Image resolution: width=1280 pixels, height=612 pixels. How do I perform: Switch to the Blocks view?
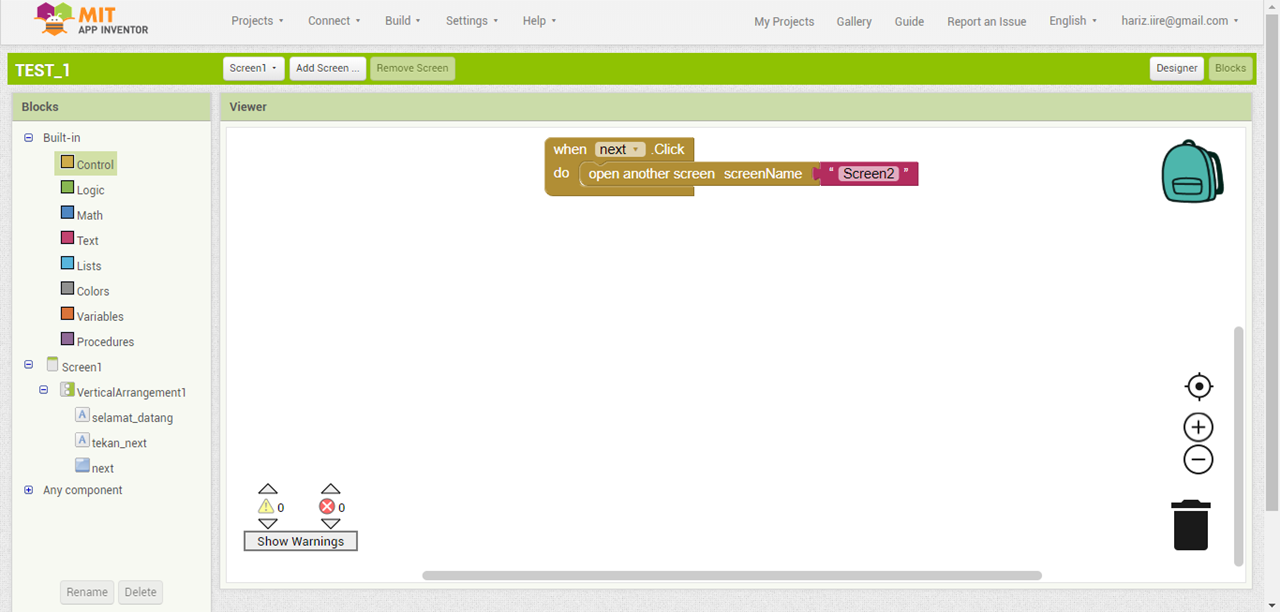point(1230,68)
